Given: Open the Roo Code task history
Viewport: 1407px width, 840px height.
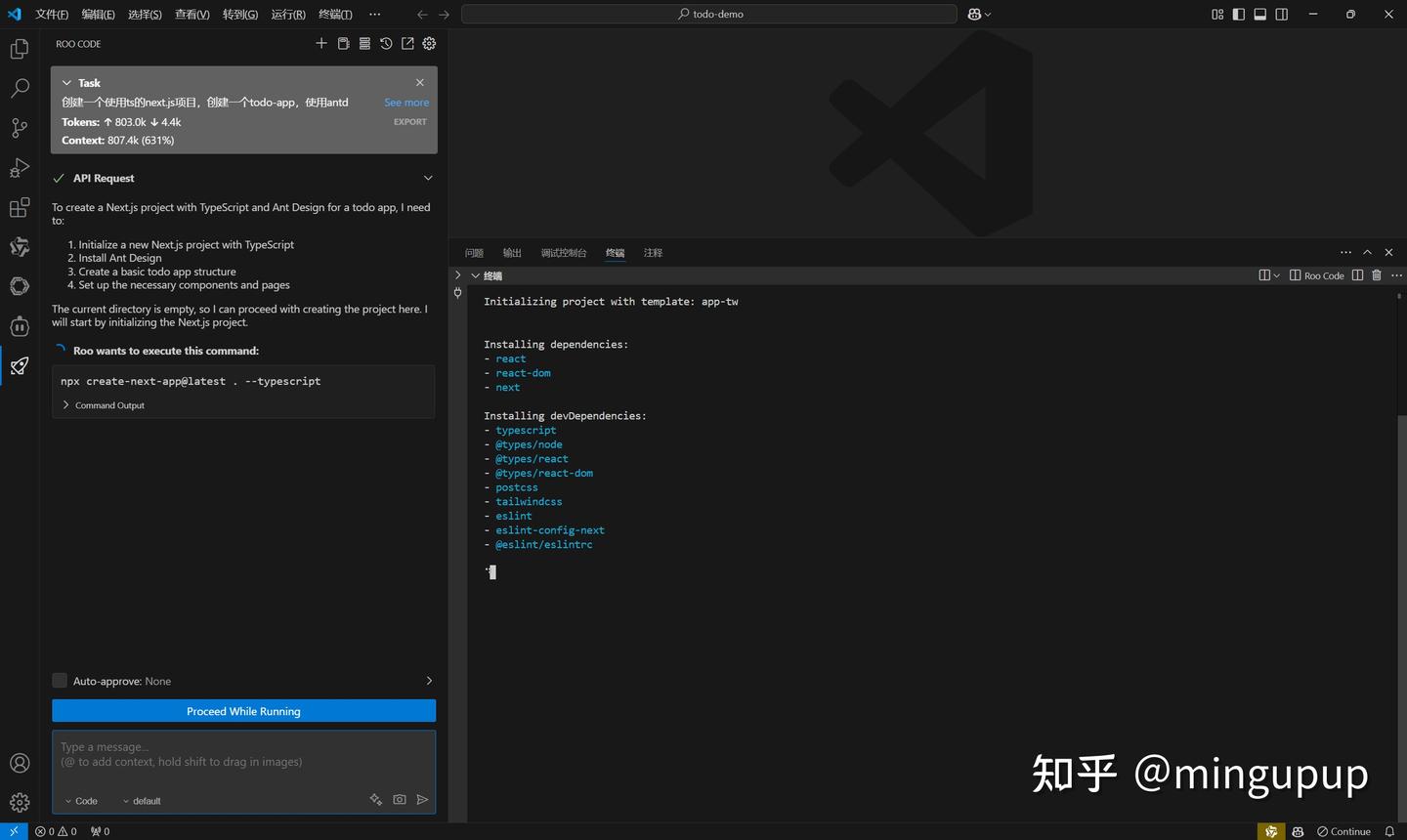Looking at the screenshot, I should [385, 43].
